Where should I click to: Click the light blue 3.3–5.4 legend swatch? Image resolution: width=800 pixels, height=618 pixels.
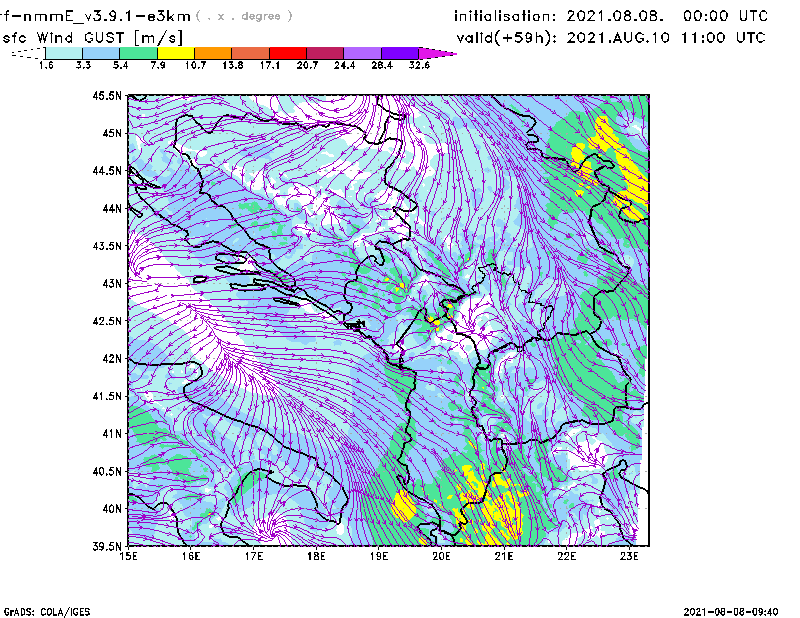point(101,53)
